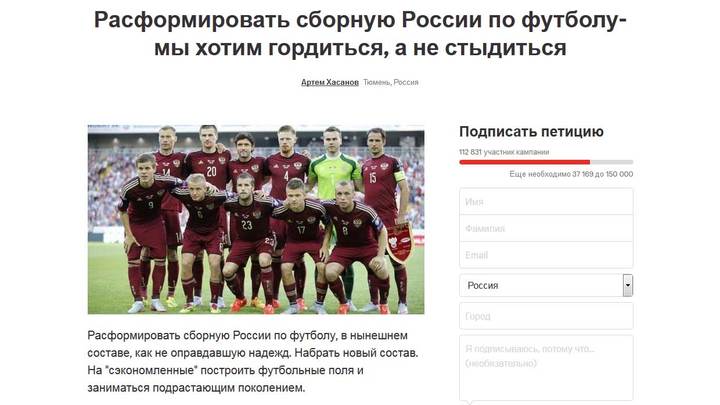Click the Тюмень, Россия location text
Viewport: 720px width, 405px height.
point(391,82)
